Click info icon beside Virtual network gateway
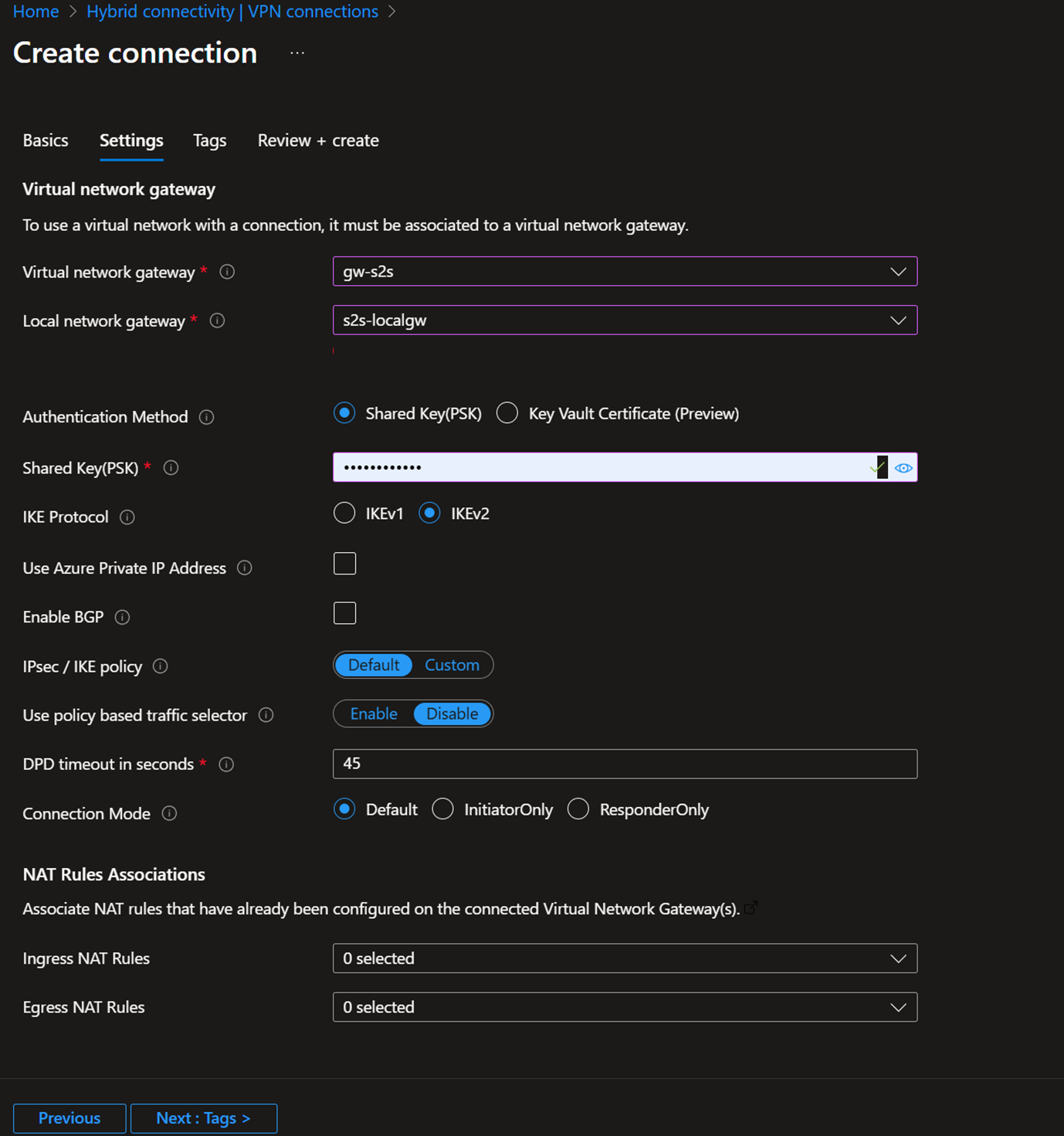This screenshot has width=1064, height=1136. pos(227,272)
